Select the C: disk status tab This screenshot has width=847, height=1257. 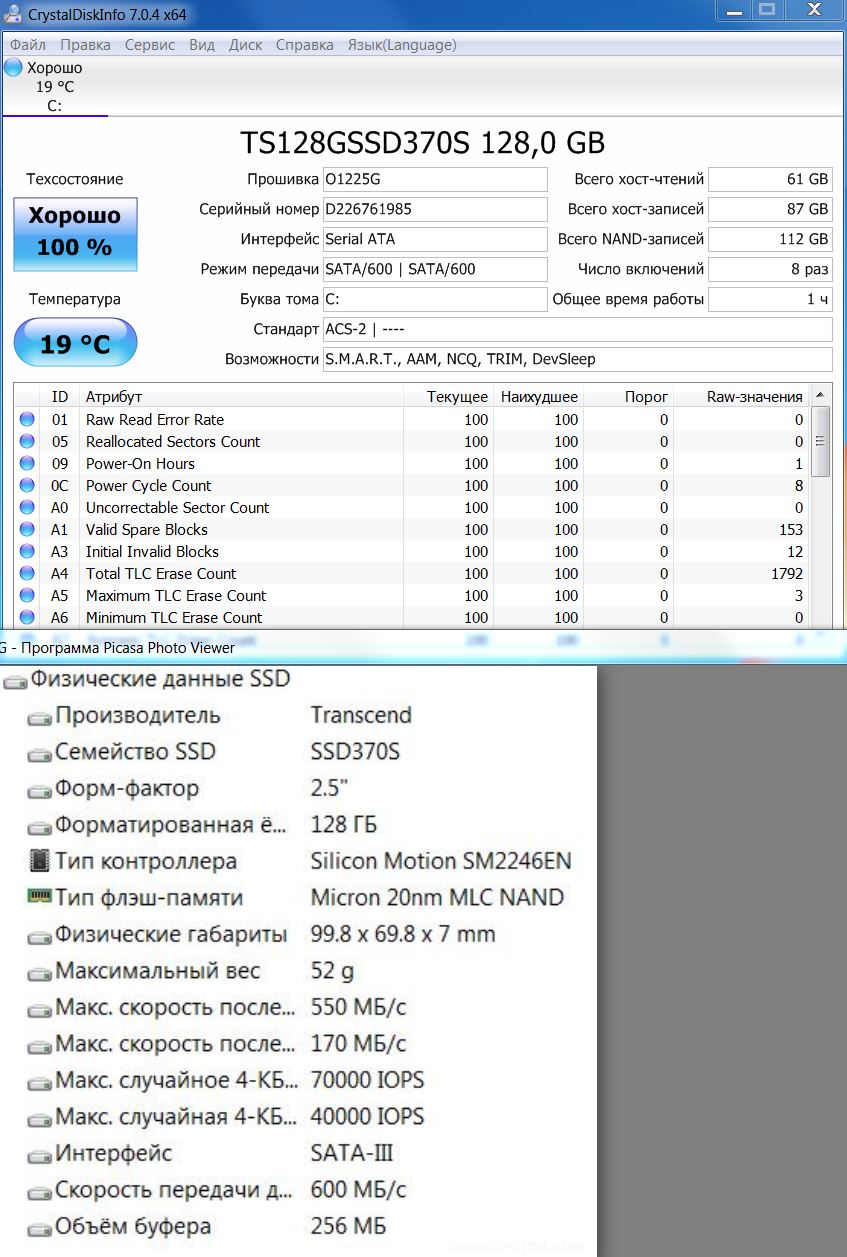click(55, 87)
